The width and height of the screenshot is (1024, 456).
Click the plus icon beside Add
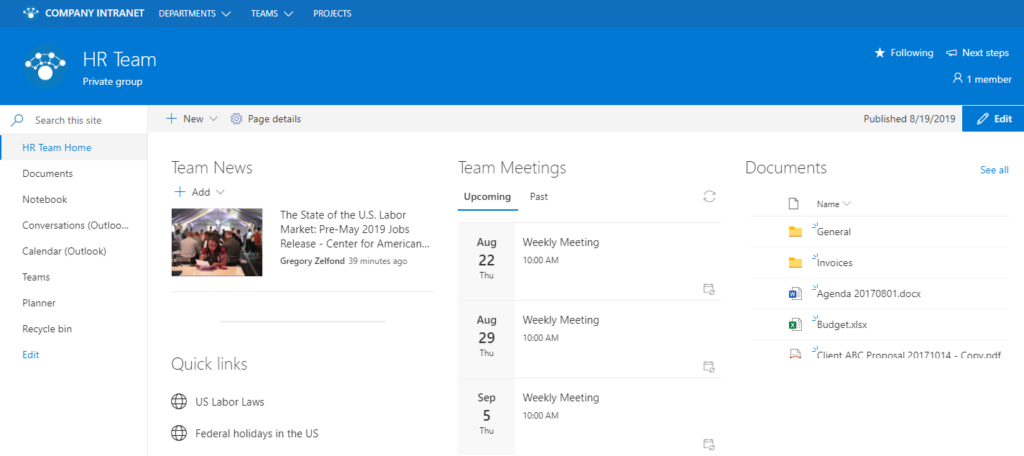point(180,192)
